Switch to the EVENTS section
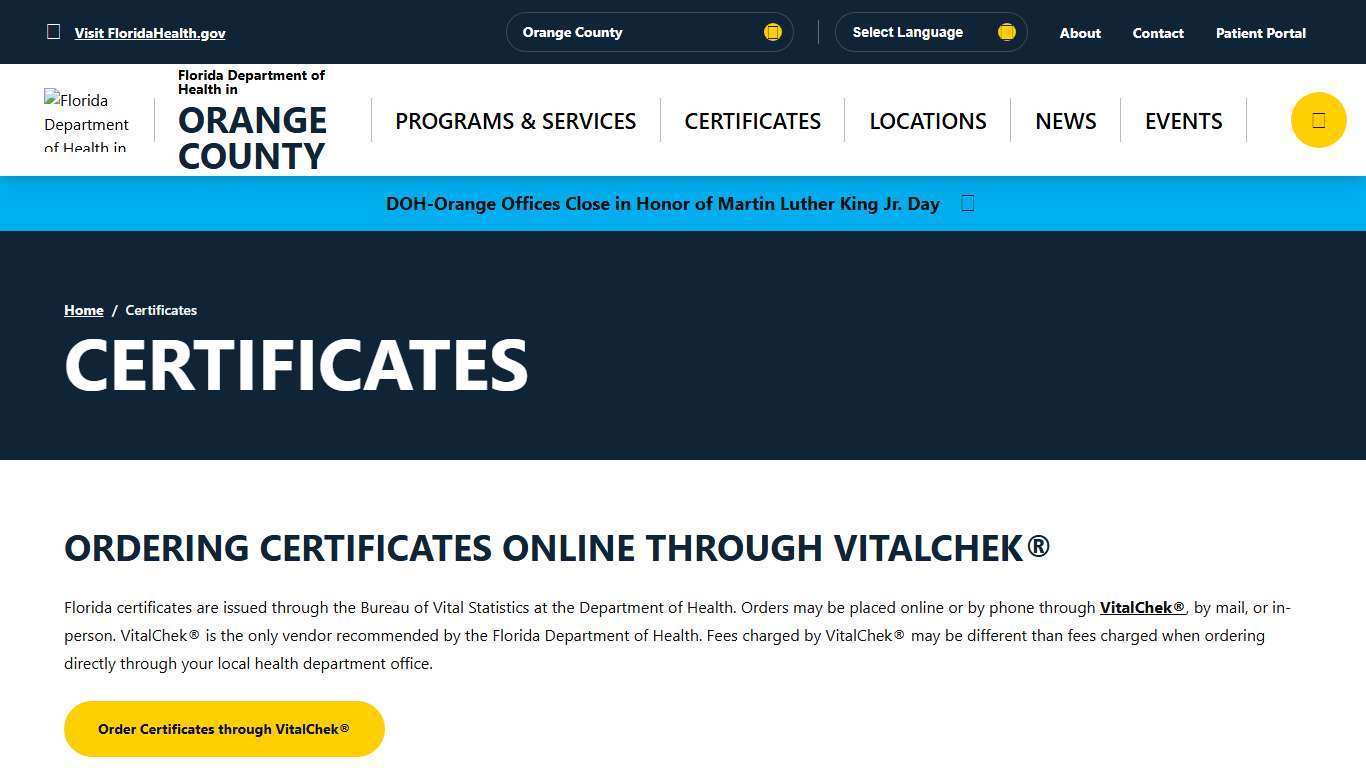The image size is (1366, 768). pos(1183,120)
